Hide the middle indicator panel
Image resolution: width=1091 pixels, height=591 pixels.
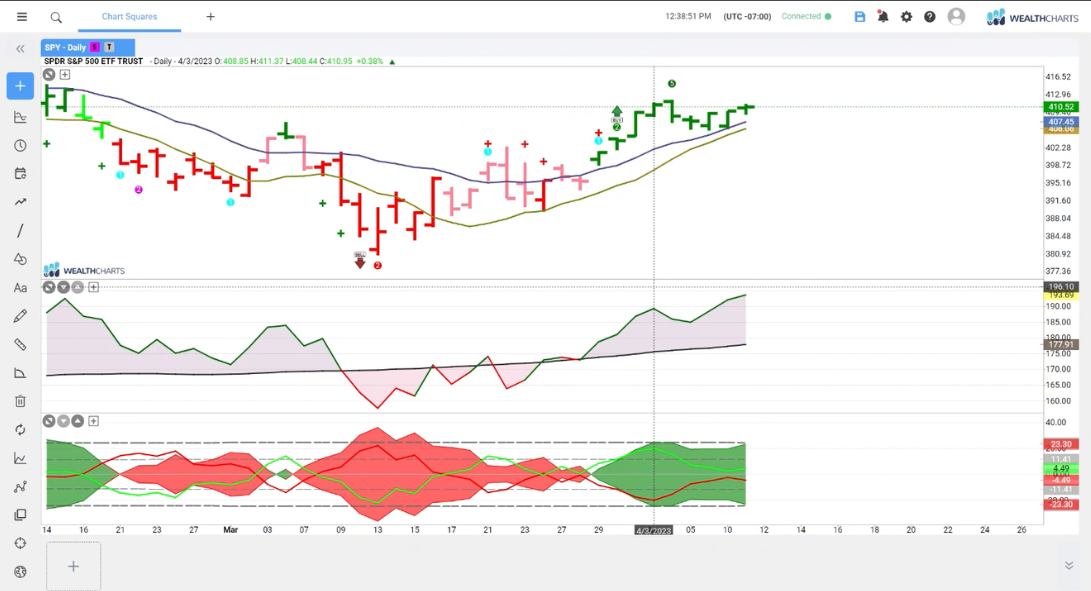tap(49, 287)
